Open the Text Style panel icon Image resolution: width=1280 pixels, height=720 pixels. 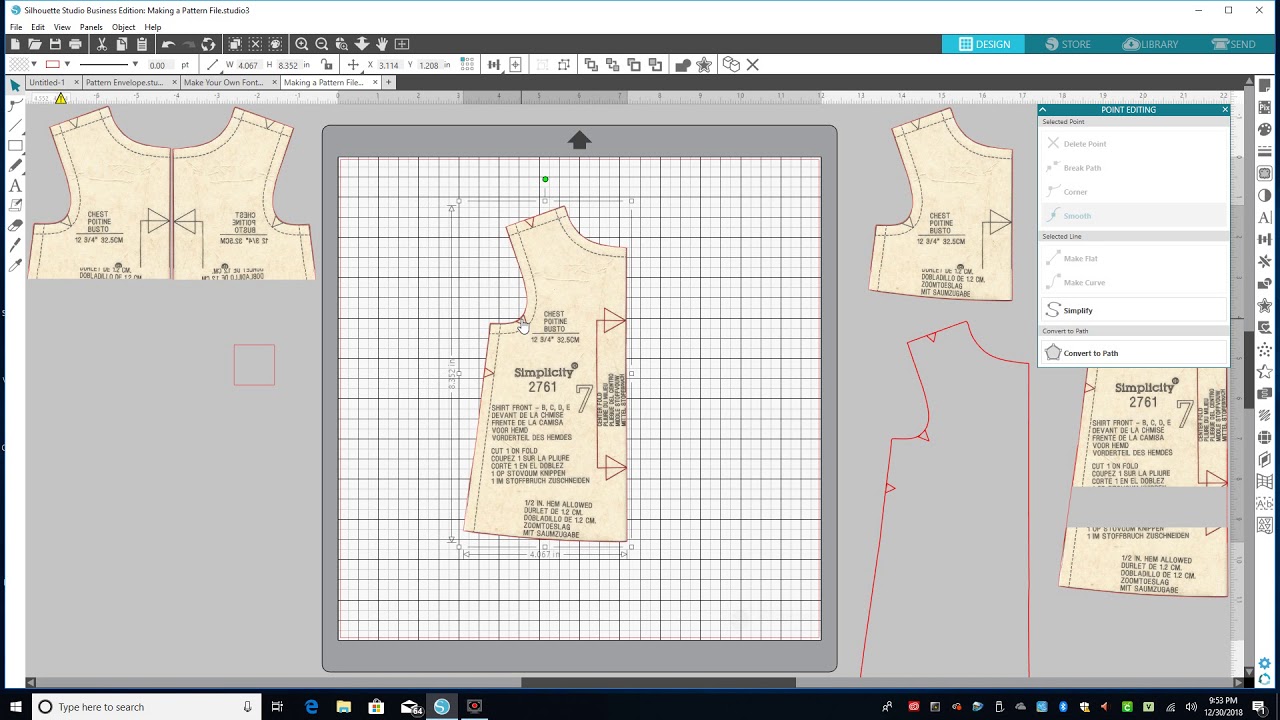(1265, 217)
